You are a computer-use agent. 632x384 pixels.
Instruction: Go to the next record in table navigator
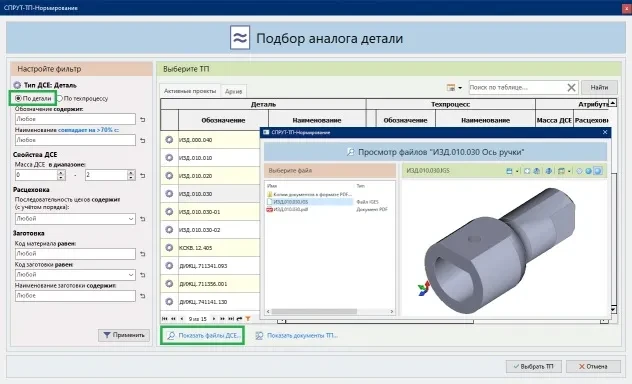(214, 319)
